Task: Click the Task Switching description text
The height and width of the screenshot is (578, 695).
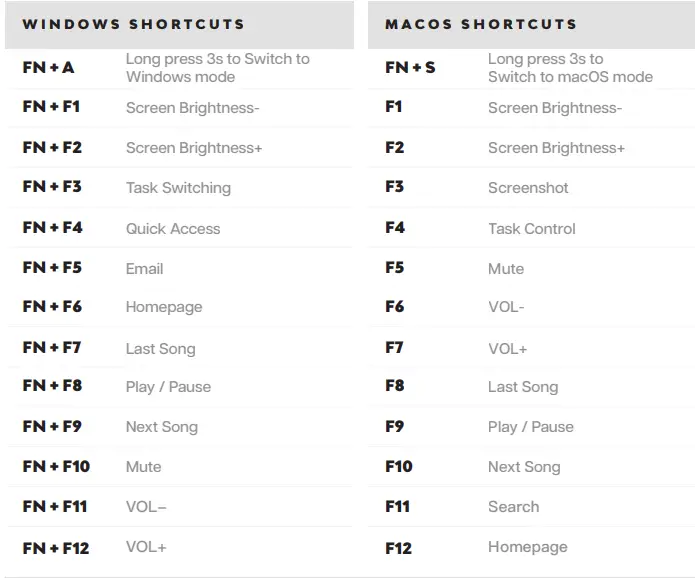Action: coord(178,188)
